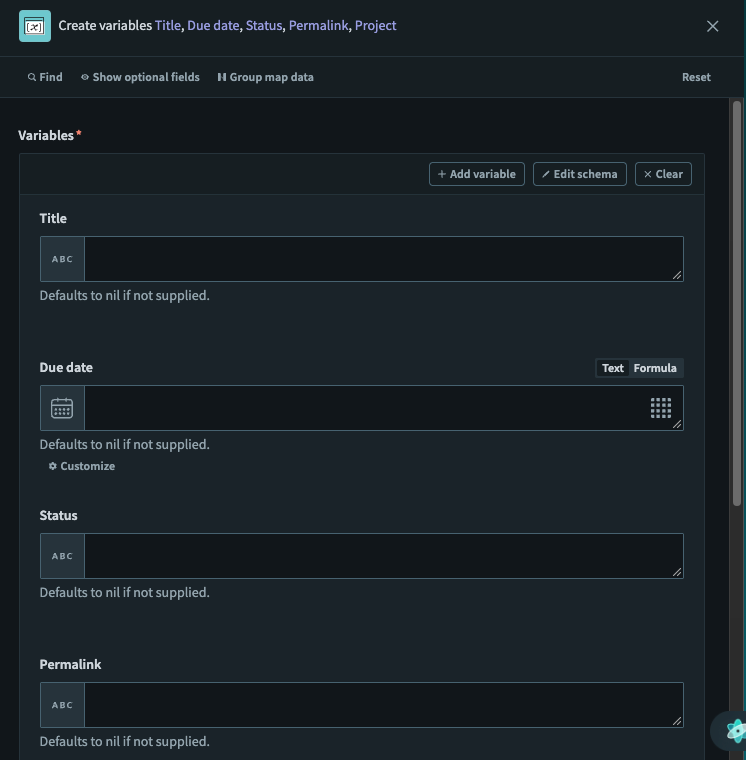Click the Reset link

pos(696,77)
